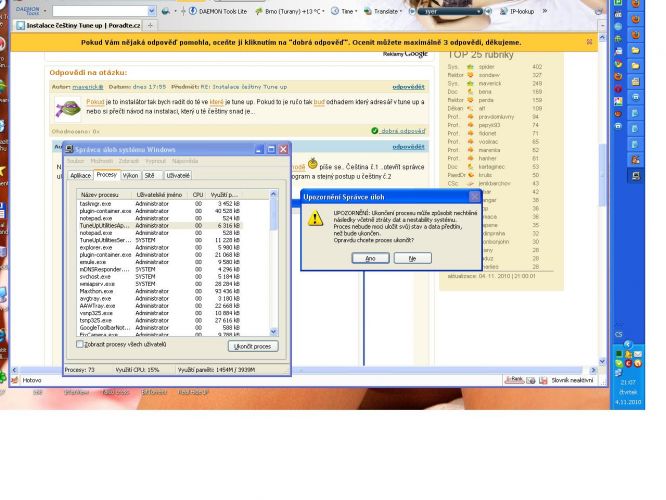
Task: Click the CS language indicator on taskbar
Action: coord(618,334)
